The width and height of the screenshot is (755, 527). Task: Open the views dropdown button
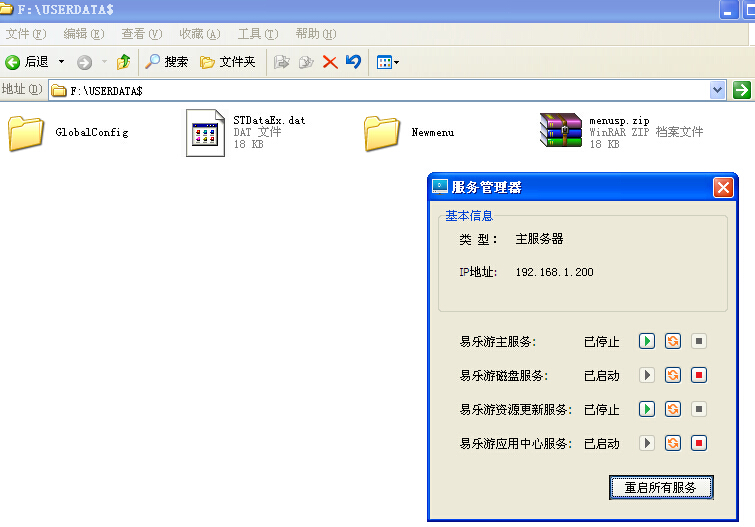point(388,62)
